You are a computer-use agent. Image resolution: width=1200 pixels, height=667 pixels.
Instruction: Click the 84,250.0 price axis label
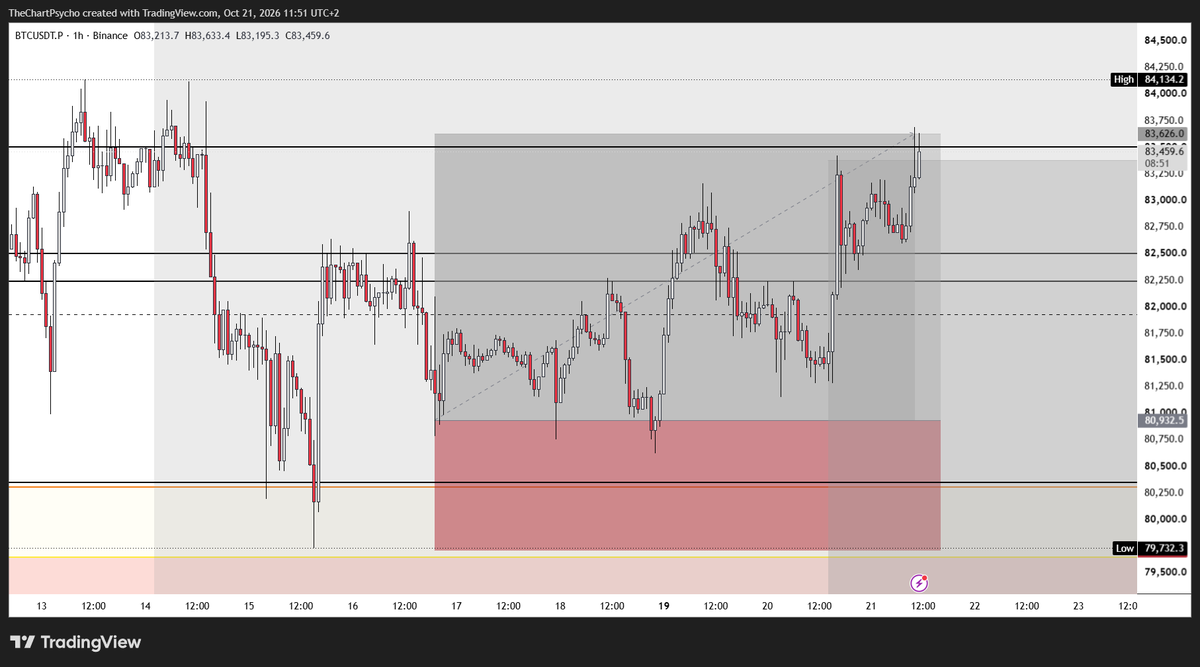point(1165,66)
